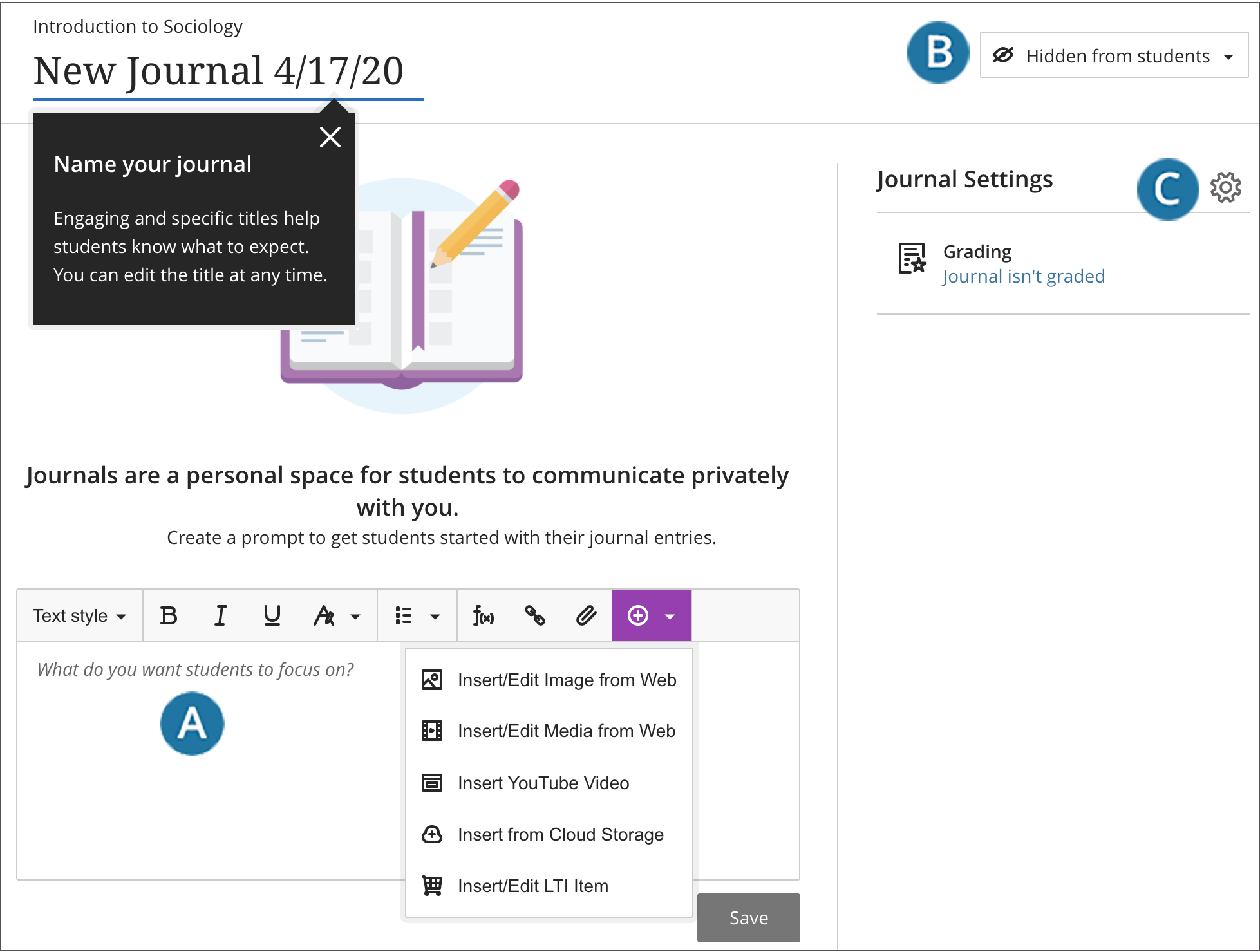Open the text color and font style tool

pos(324,616)
